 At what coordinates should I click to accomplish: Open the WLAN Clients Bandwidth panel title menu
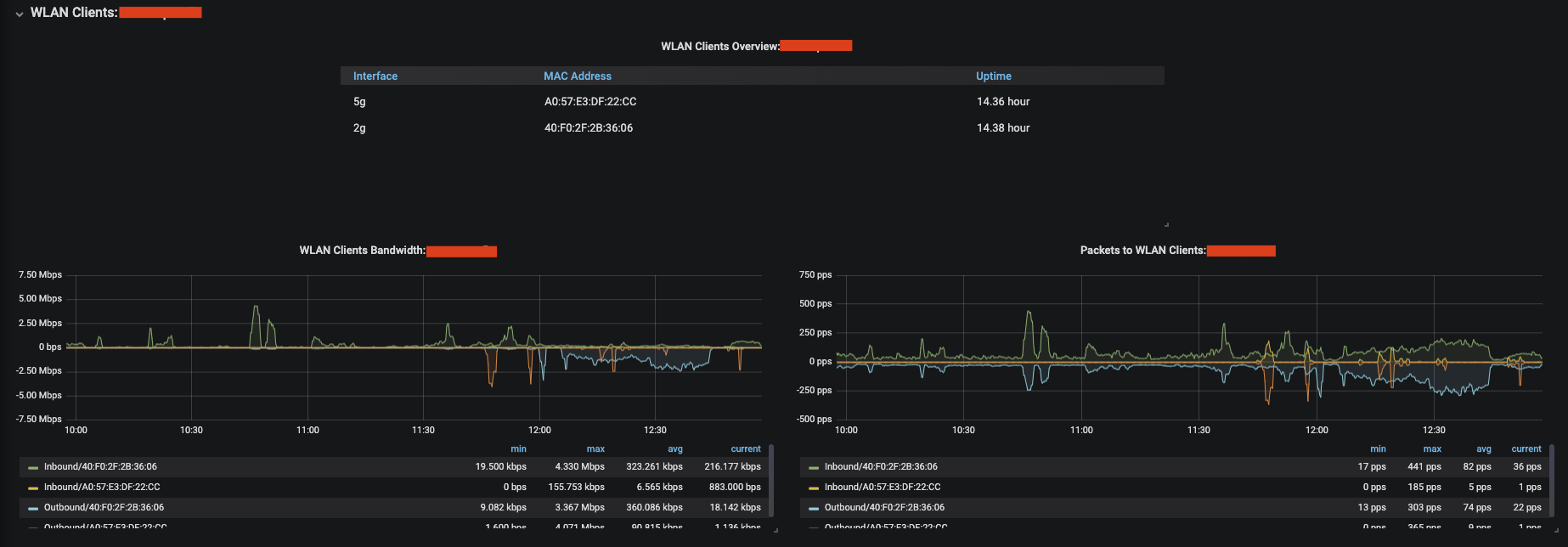tap(362, 251)
